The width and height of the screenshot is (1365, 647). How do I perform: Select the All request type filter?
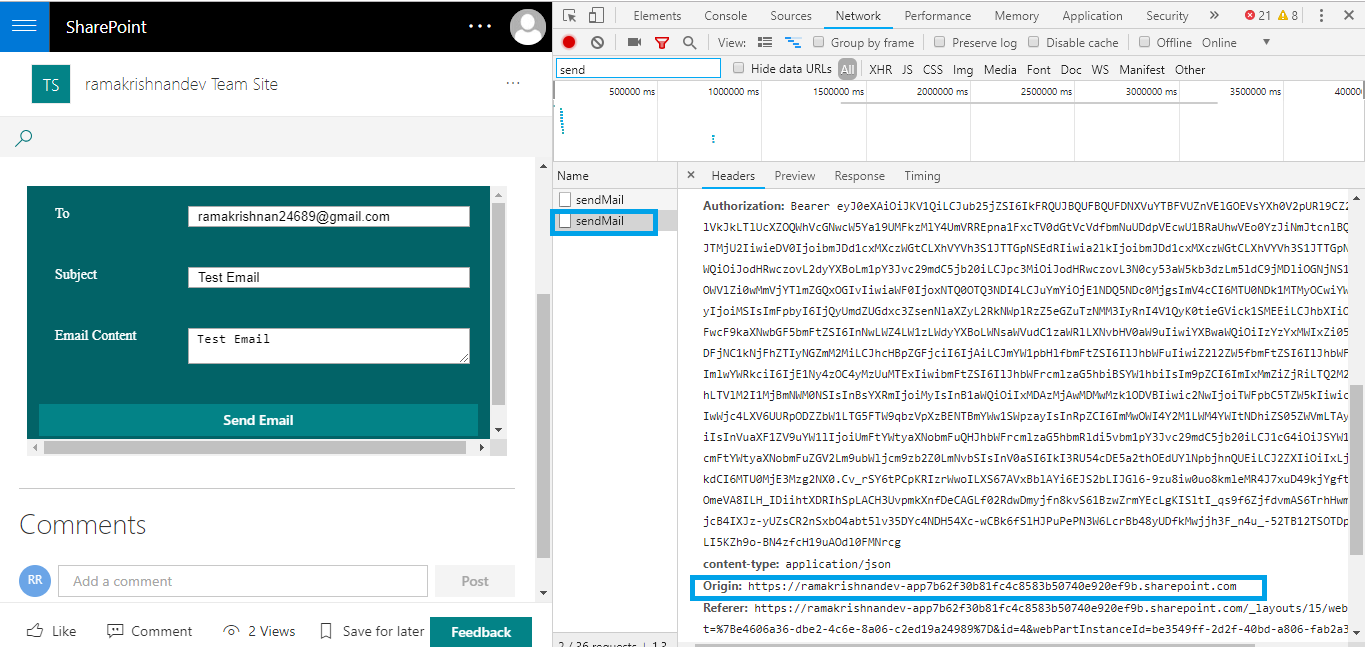[x=848, y=69]
